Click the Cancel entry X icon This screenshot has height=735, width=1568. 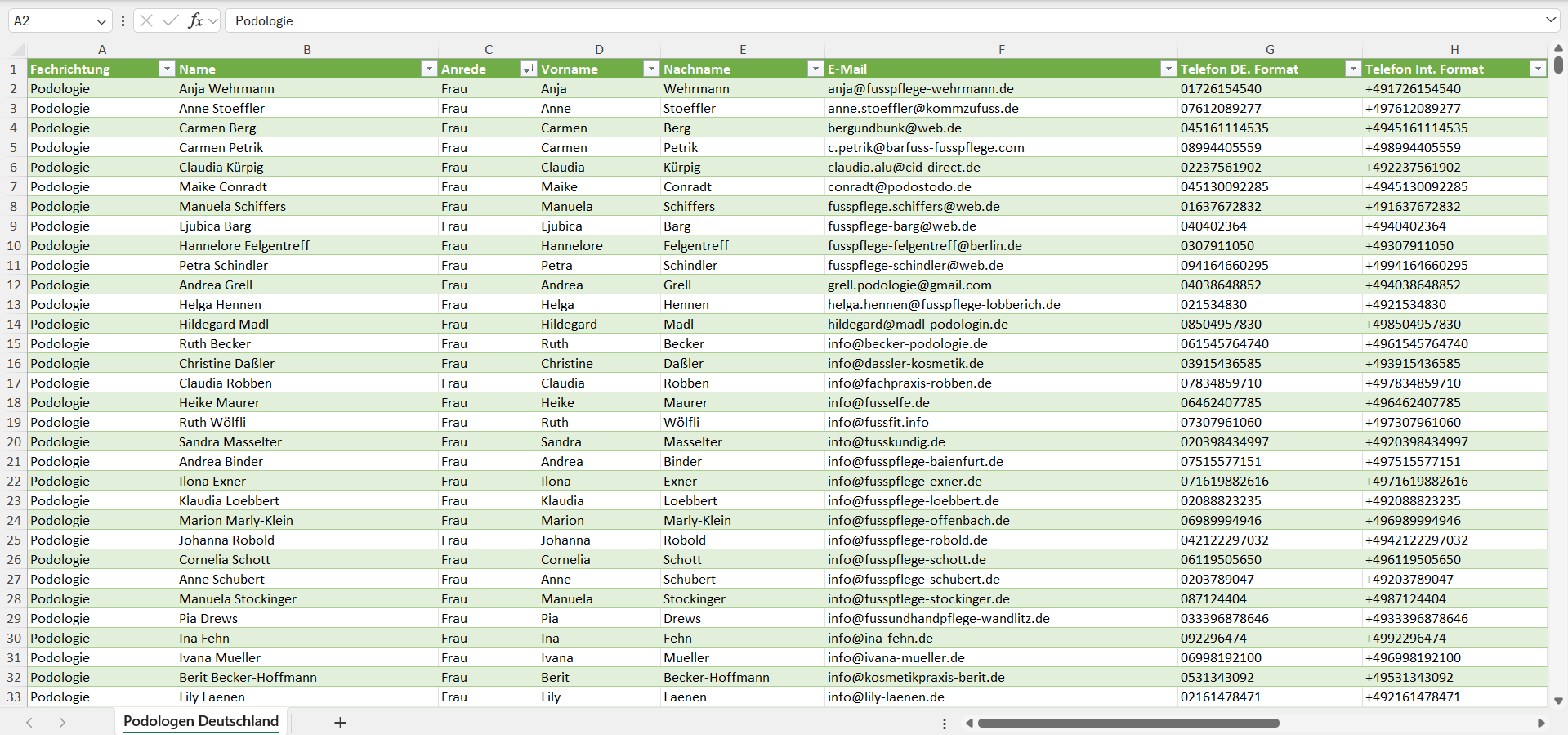click(x=146, y=20)
